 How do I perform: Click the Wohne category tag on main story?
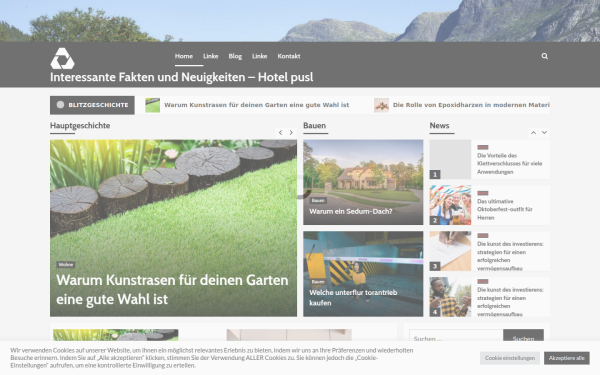66,264
